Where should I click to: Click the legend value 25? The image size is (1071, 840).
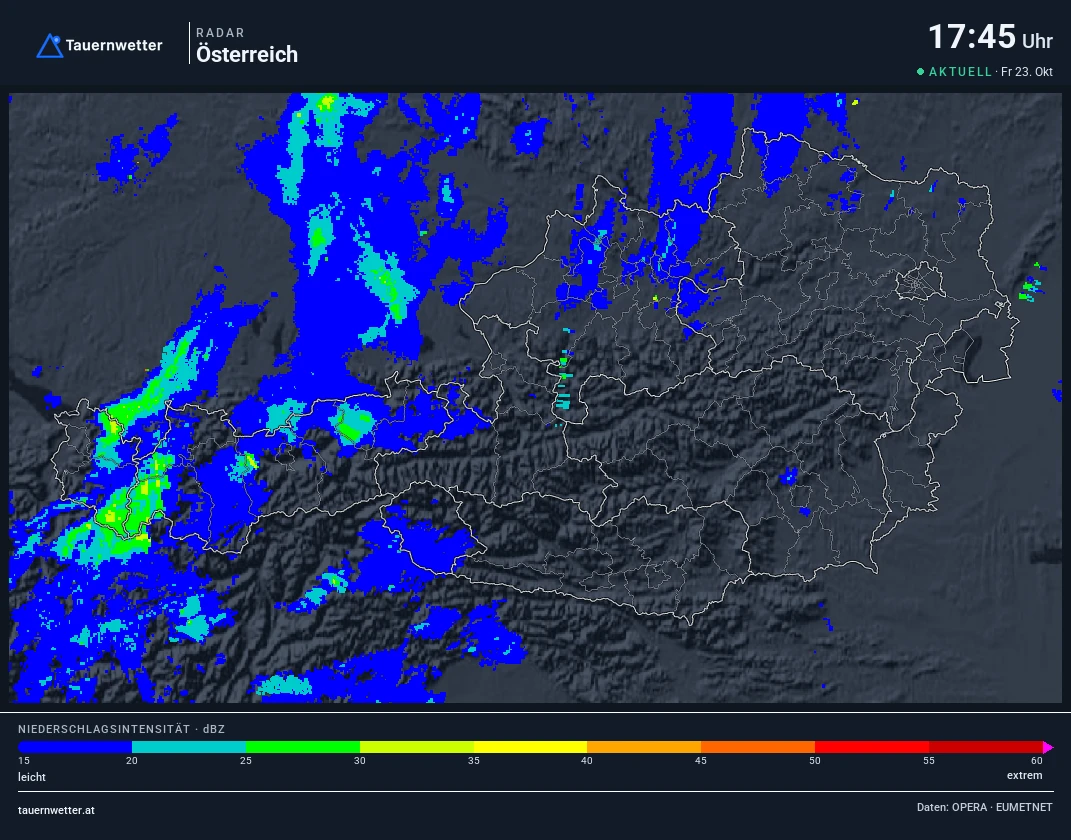(246, 761)
